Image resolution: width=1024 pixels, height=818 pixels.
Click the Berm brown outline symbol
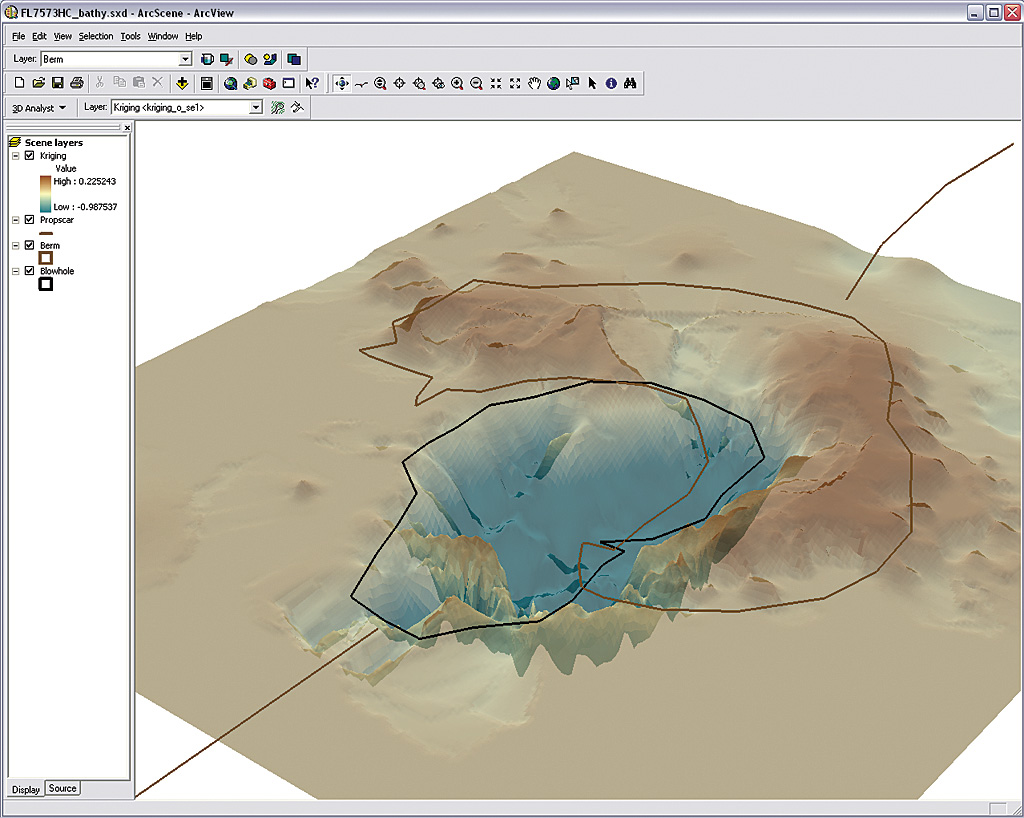(45, 258)
